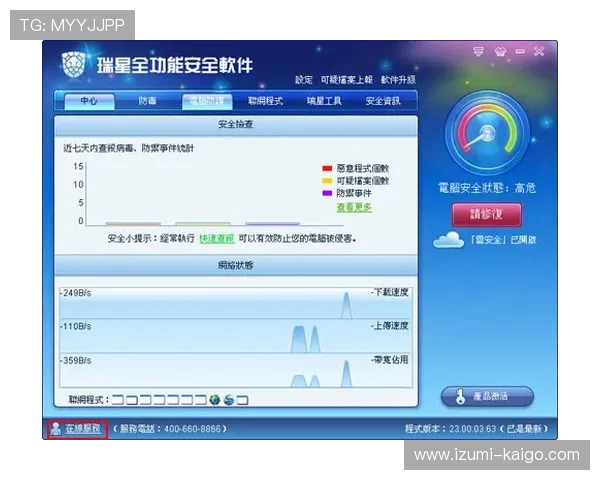Viewport: 600px width, 480px height.
Task: Click the version 23.00.03.63 text
Action: click(472, 429)
